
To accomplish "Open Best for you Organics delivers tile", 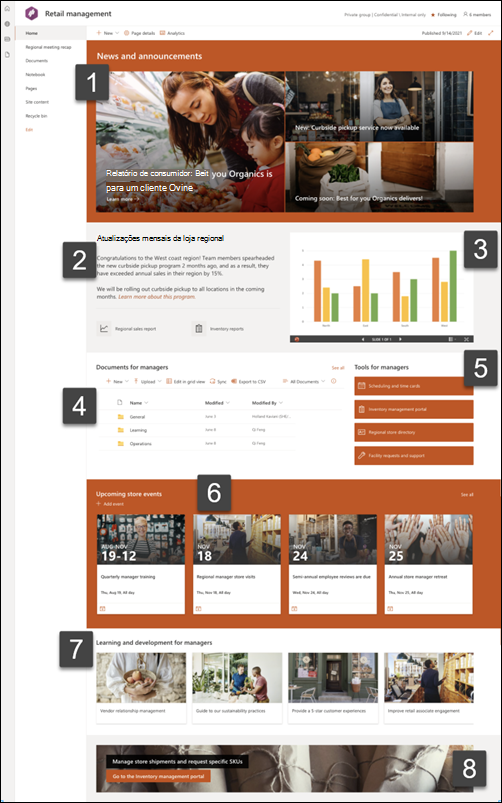I will [379, 177].
